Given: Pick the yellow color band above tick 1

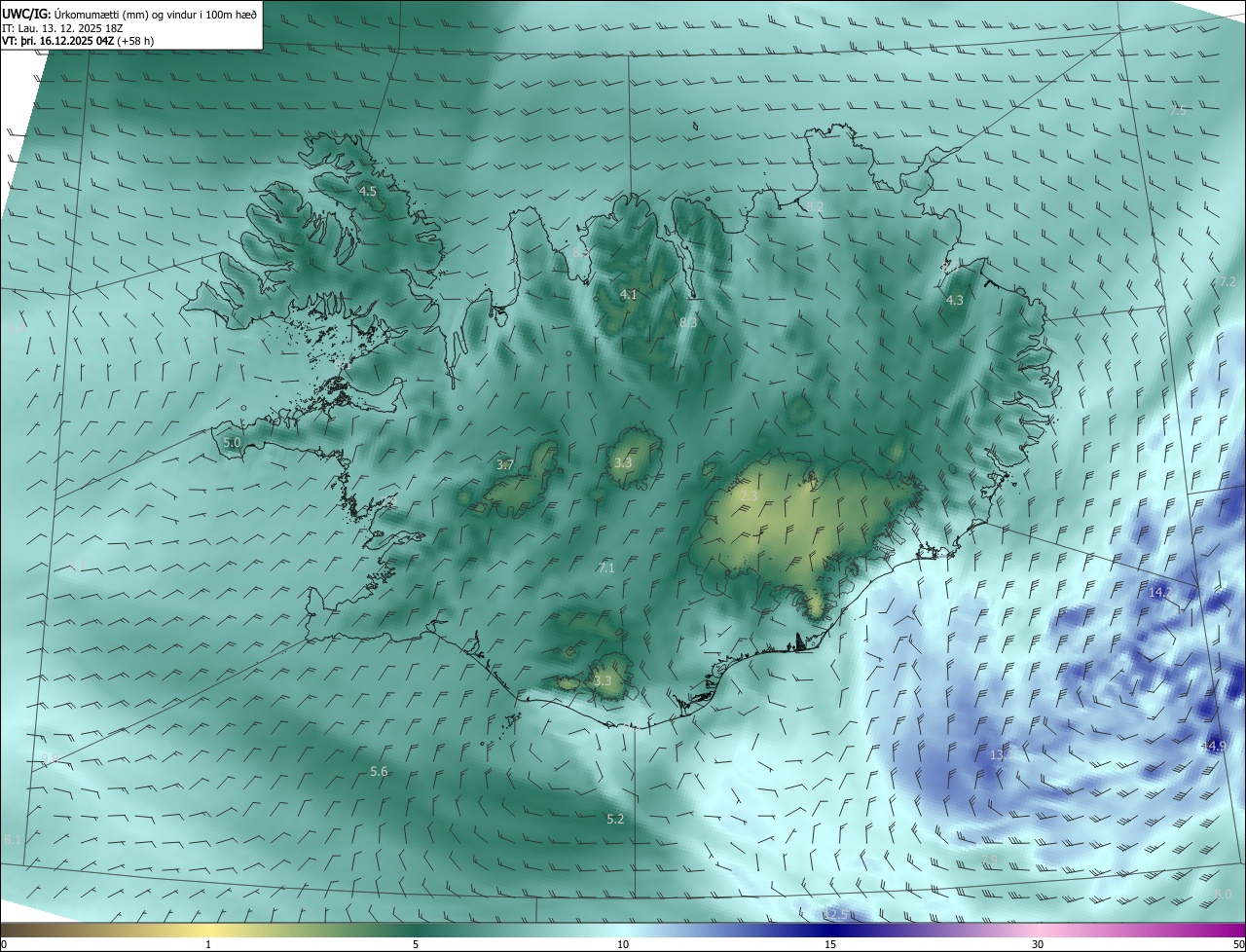Looking at the screenshot, I should (208, 930).
